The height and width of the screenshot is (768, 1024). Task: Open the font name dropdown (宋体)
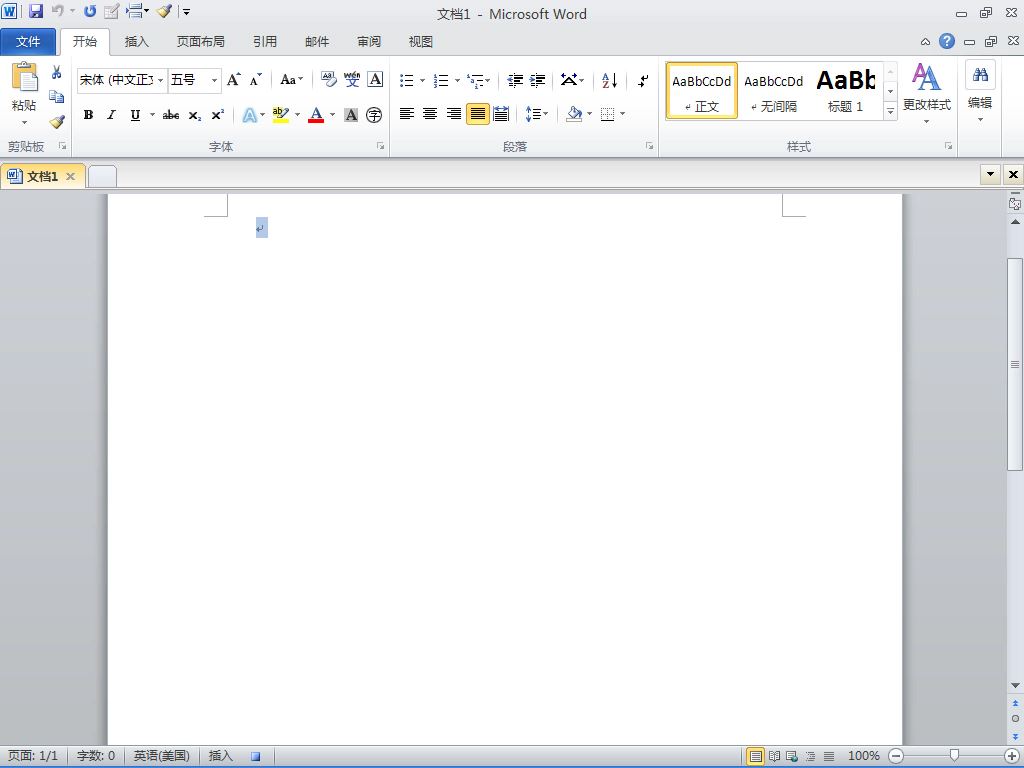pyautogui.click(x=161, y=80)
